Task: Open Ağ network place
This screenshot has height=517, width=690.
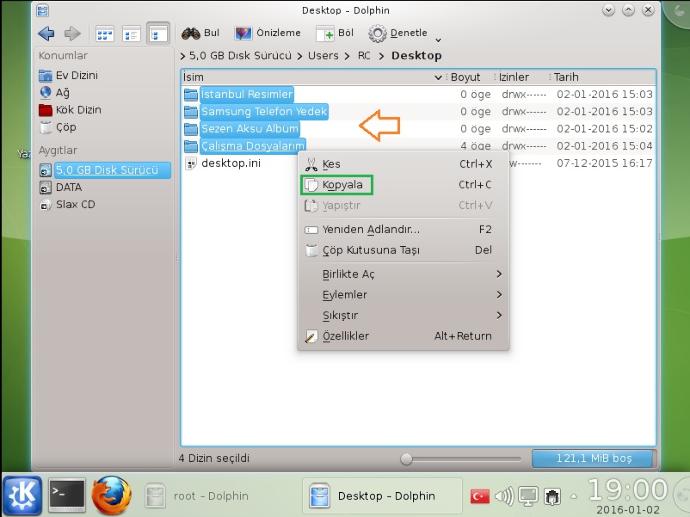Action: coord(55,92)
